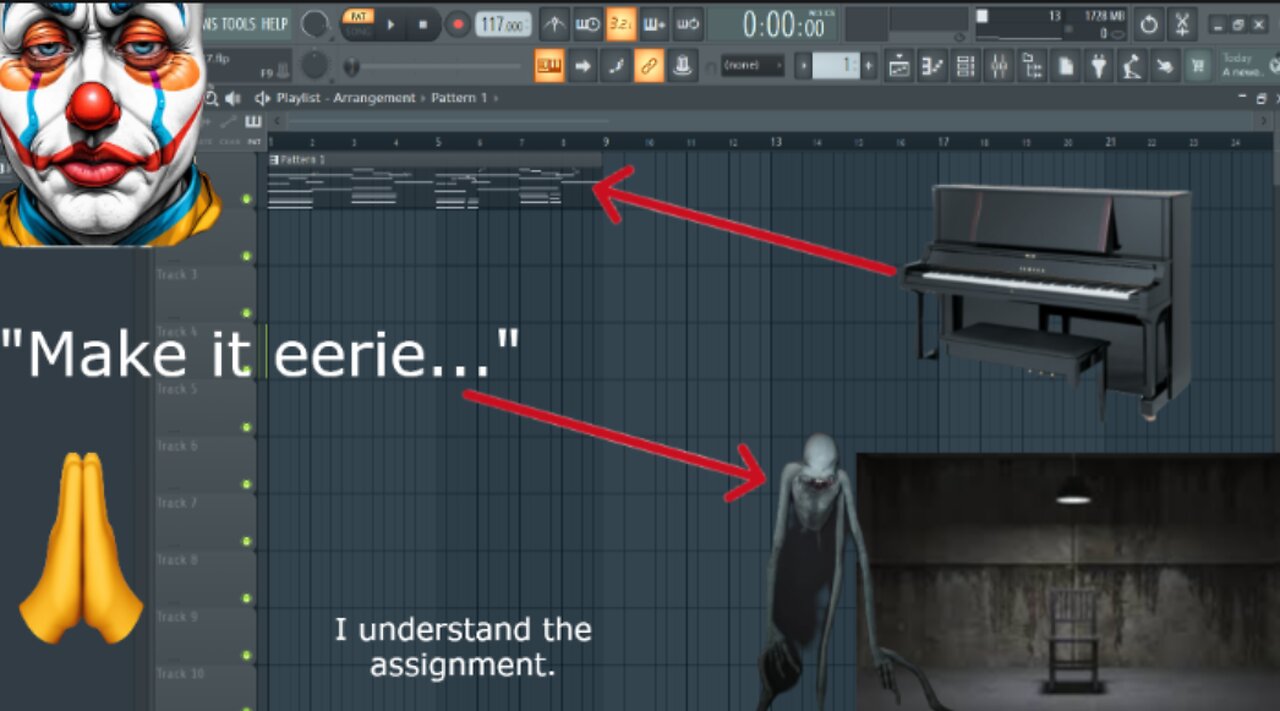Viewport: 1280px width, 711px height.
Task: Switch to SONG mode
Action: coord(357,31)
